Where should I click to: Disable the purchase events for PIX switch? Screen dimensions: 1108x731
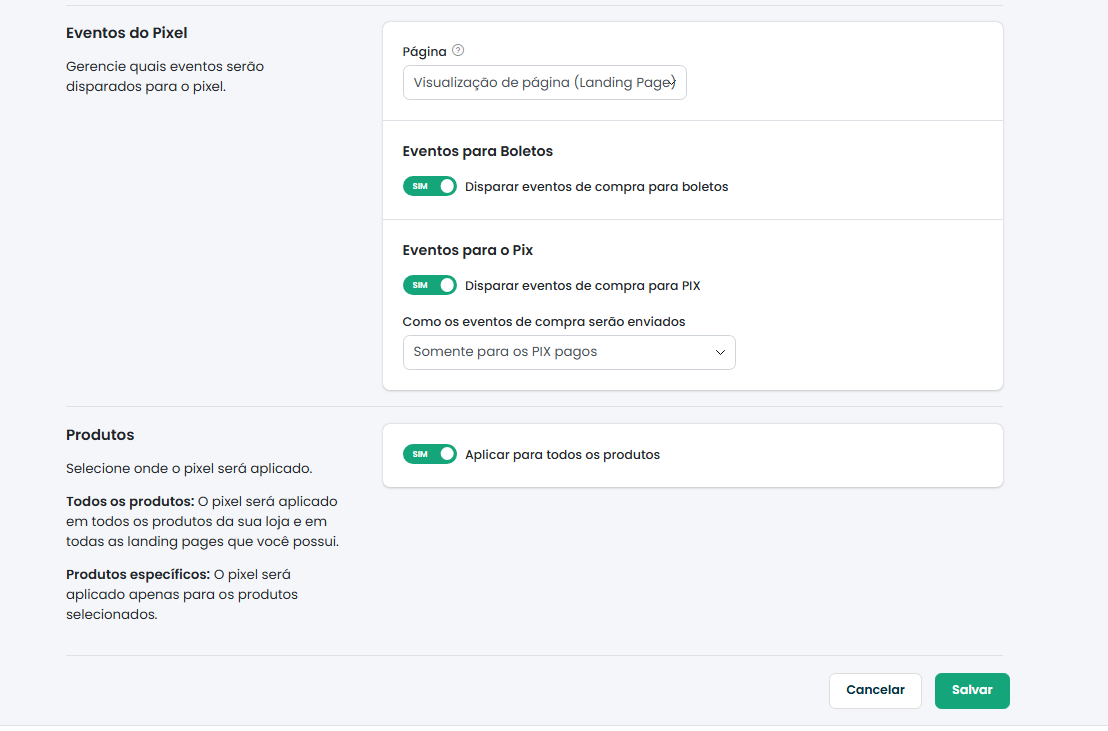[x=429, y=285]
